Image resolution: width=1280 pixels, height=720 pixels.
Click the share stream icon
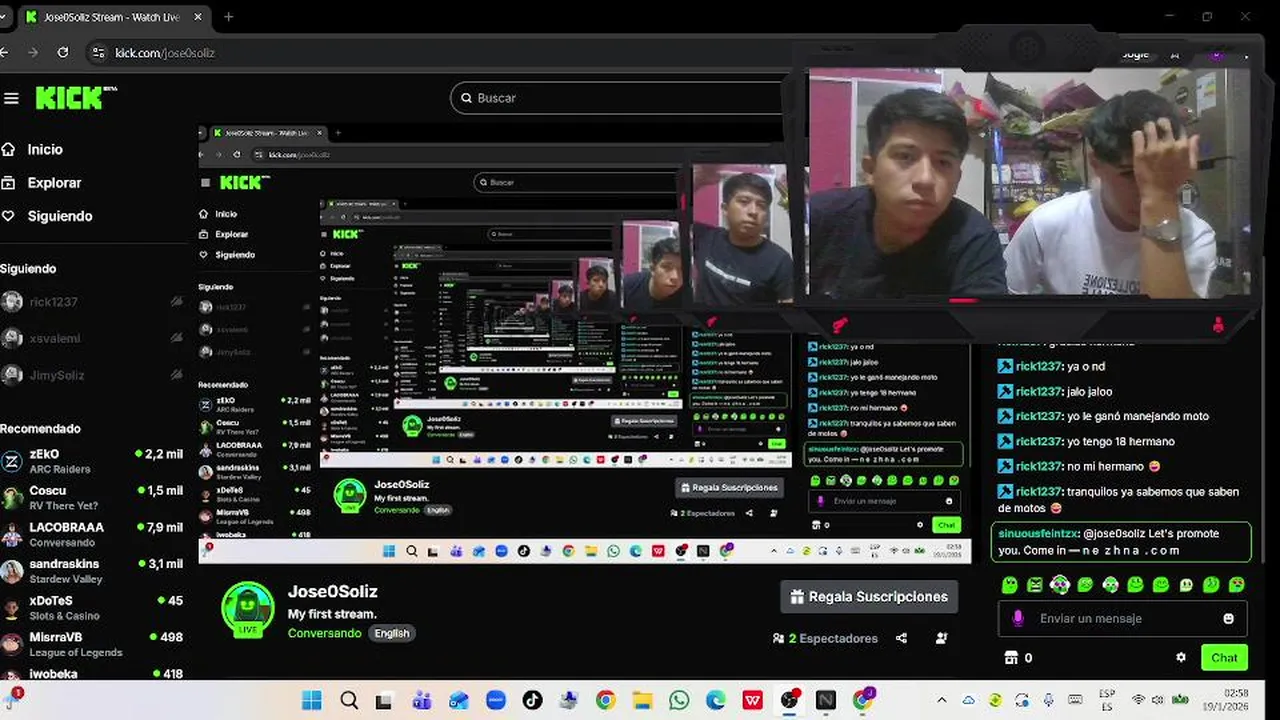(x=902, y=638)
